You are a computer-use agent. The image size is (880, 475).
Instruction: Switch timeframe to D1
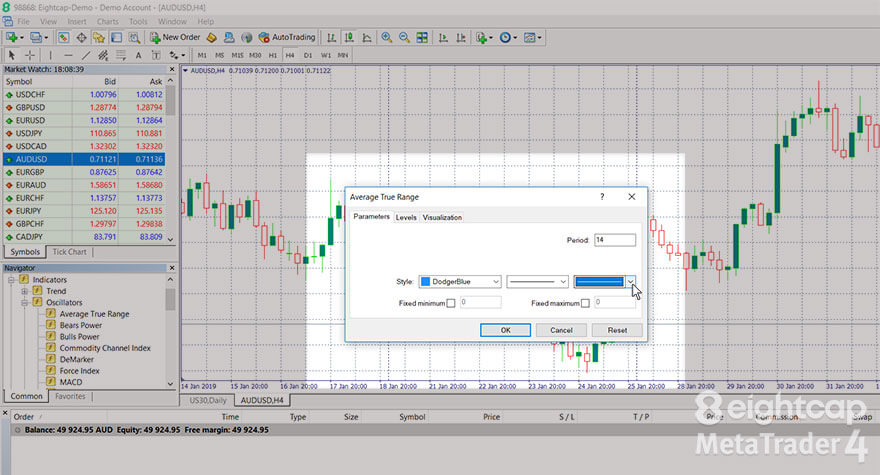[308, 55]
